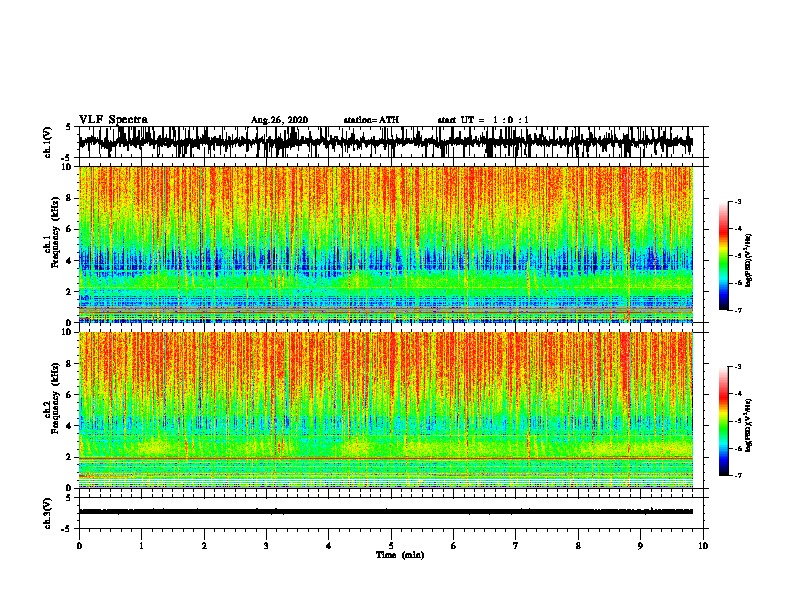Click the "Time (min)" axis title
Screen dimensions: 792x612
(x=400, y=555)
